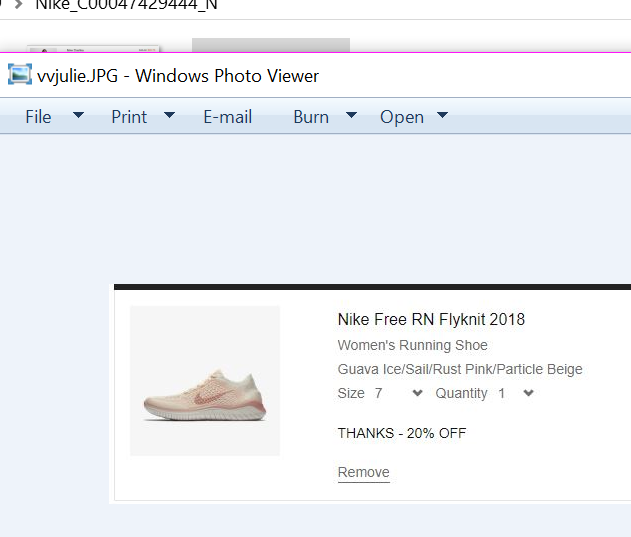The width and height of the screenshot is (631, 537).
Task: Open the Print menu
Action: (x=129, y=117)
